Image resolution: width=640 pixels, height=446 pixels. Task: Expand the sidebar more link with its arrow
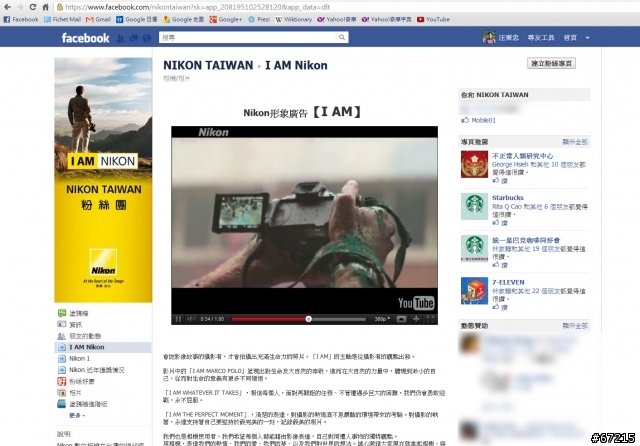[77, 415]
